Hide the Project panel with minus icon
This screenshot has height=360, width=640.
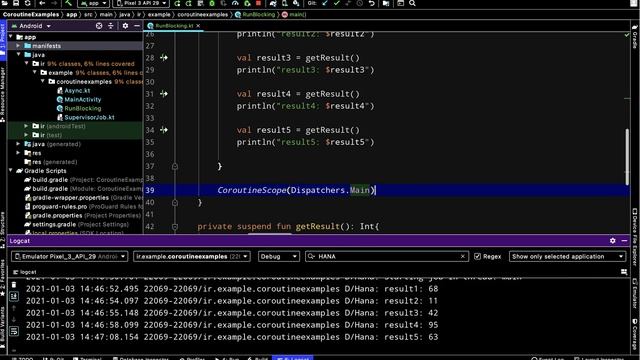pos(137,26)
